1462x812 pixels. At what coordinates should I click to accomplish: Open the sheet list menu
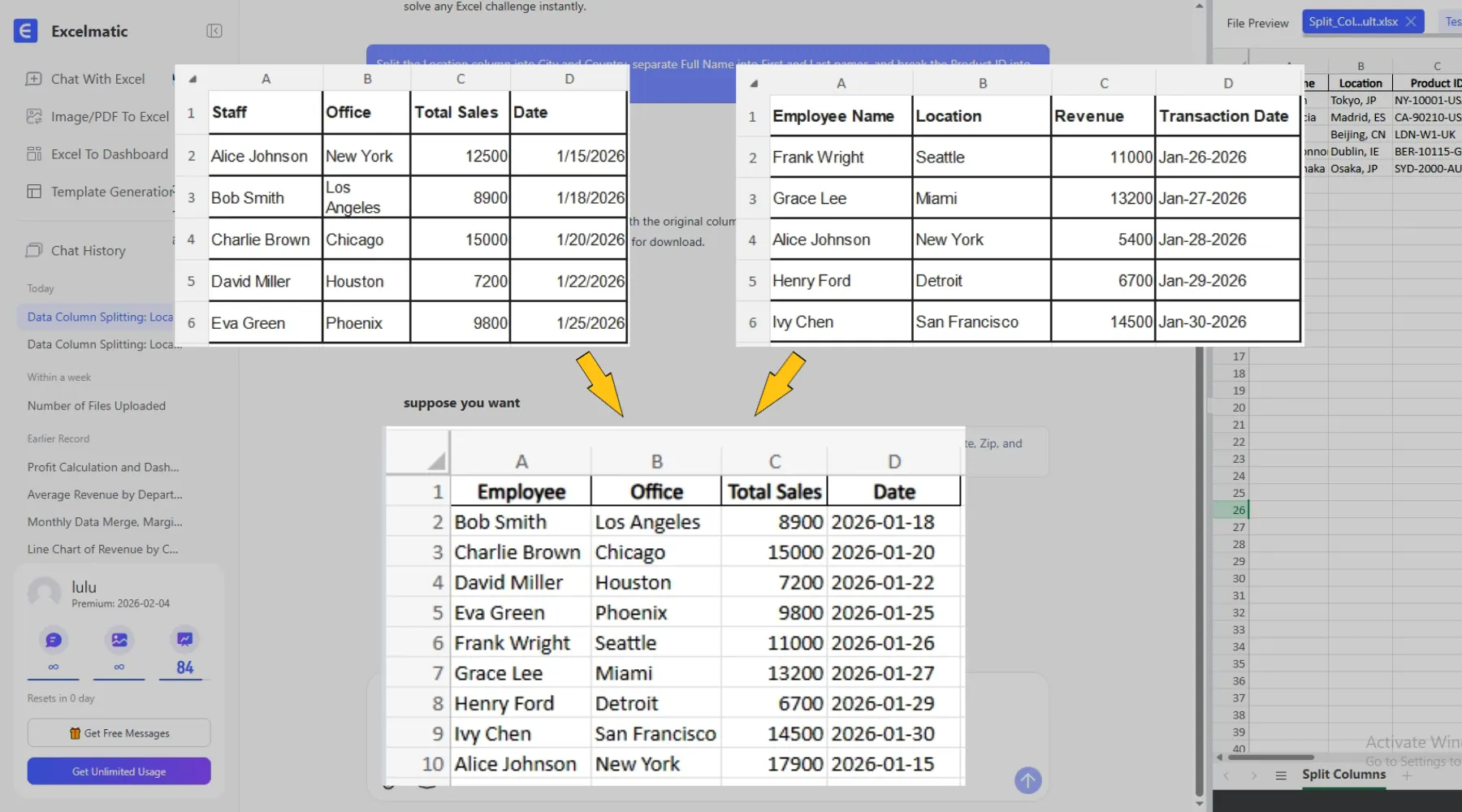point(1281,775)
